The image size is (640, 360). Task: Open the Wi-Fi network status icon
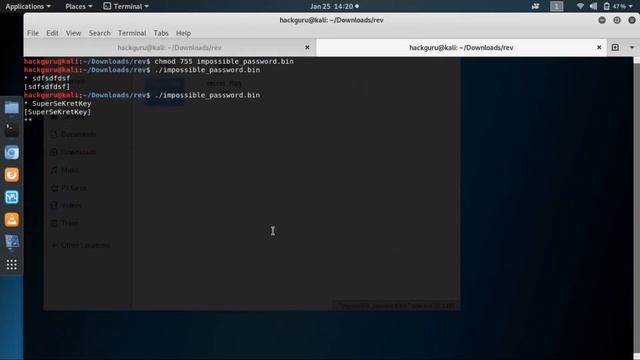click(580, 6)
